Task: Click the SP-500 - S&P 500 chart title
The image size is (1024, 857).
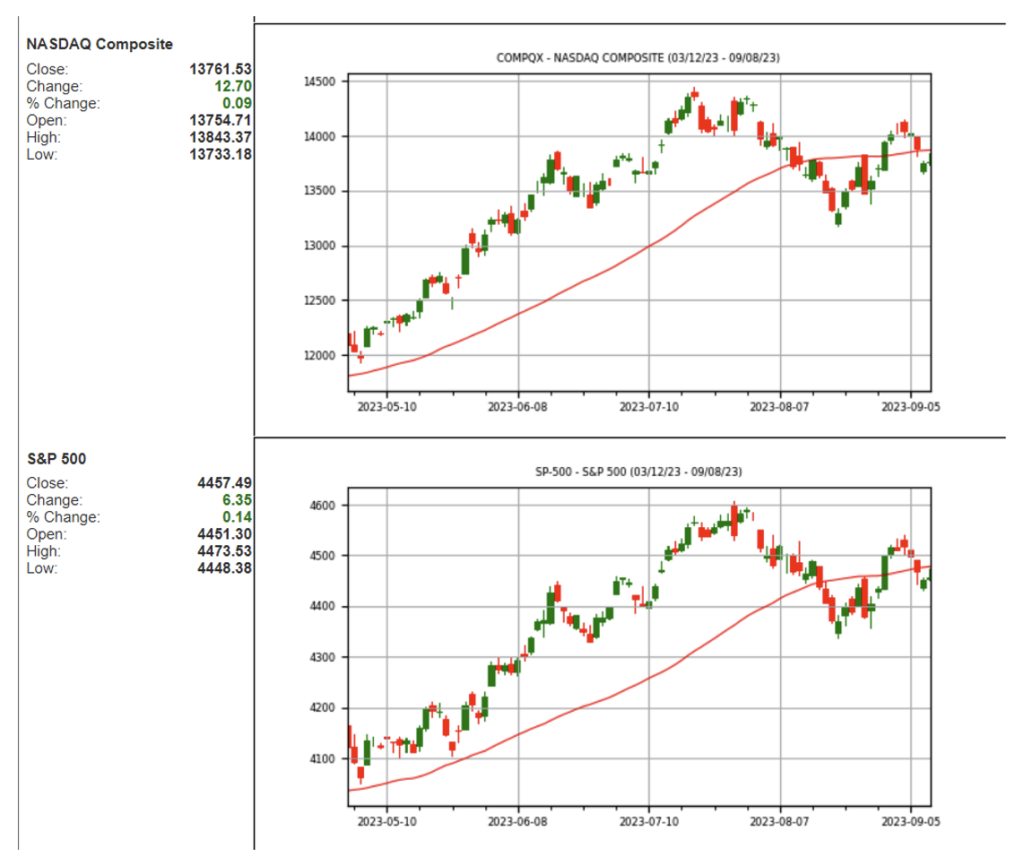Action: 638,472
